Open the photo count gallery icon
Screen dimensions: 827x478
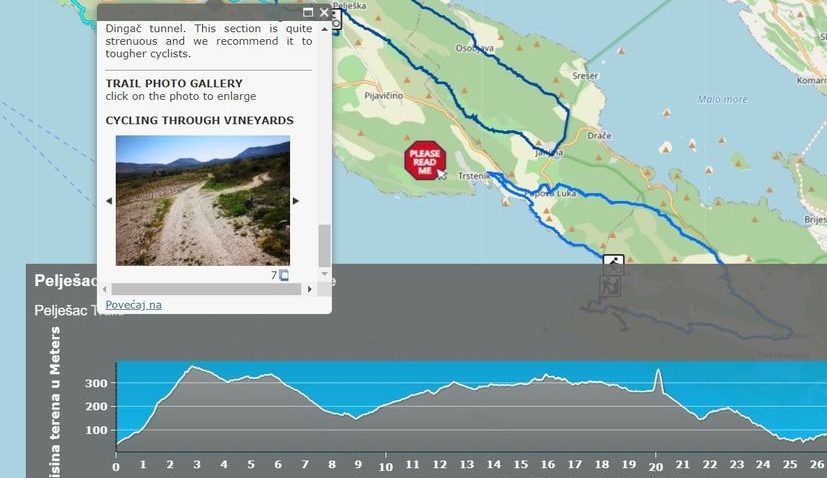[284, 275]
